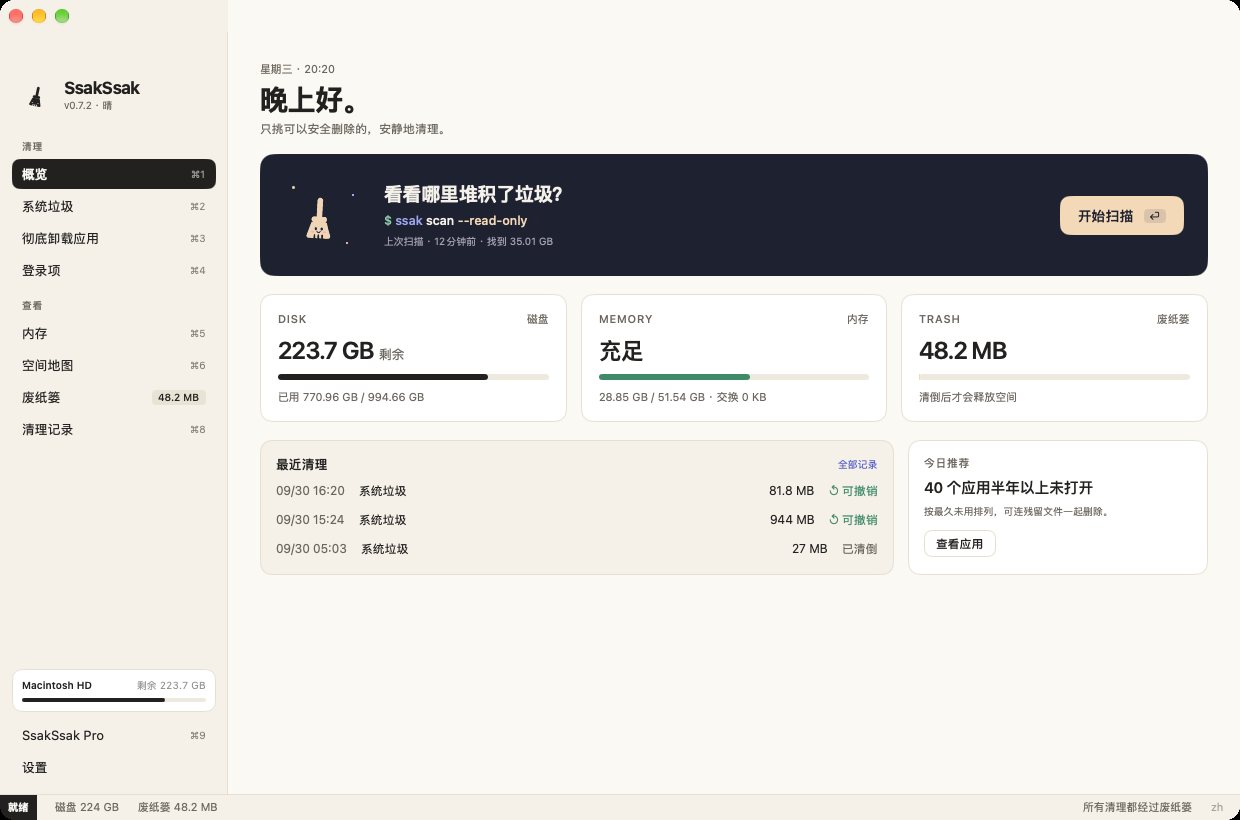The width and height of the screenshot is (1240, 820).
Task: Click the ssak scan --read-only command
Action: point(455,220)
